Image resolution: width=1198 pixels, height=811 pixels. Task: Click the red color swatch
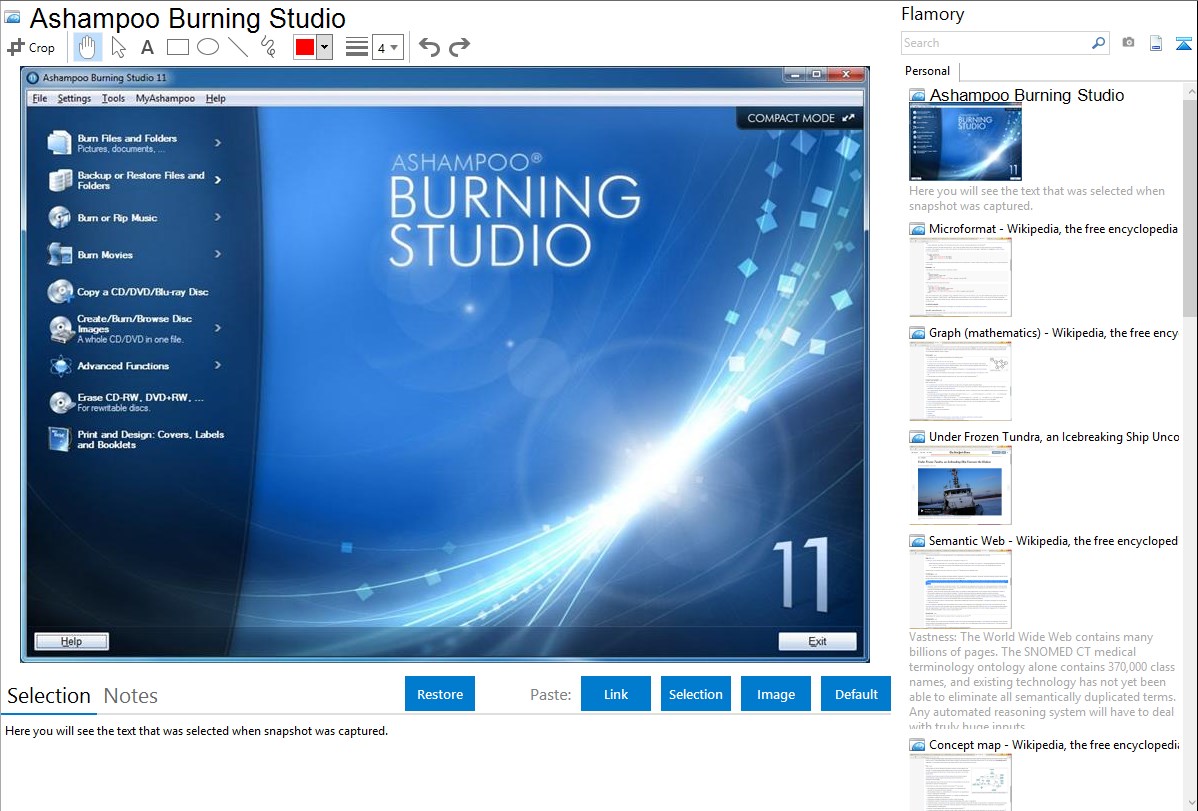305,47
